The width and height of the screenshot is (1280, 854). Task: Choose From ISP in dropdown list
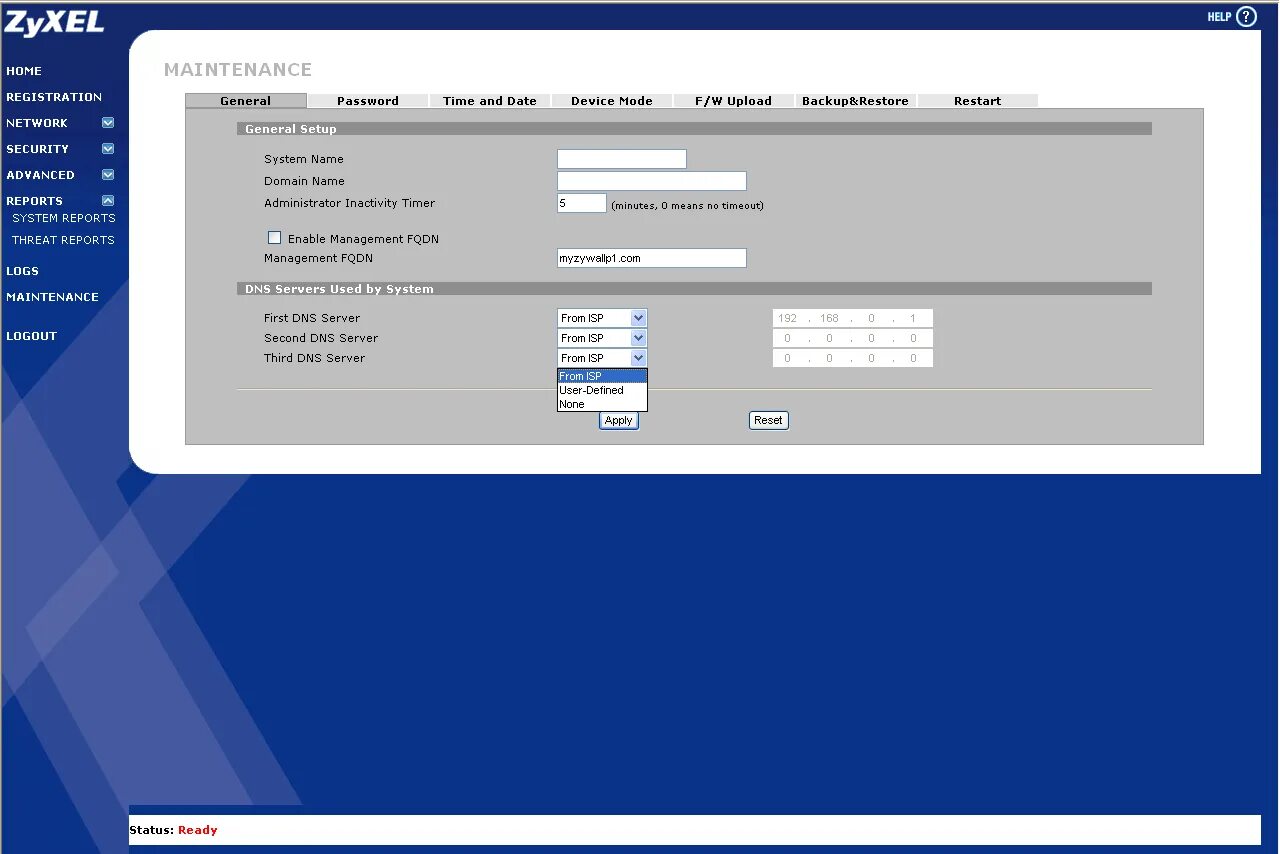(x=602, y=376)
